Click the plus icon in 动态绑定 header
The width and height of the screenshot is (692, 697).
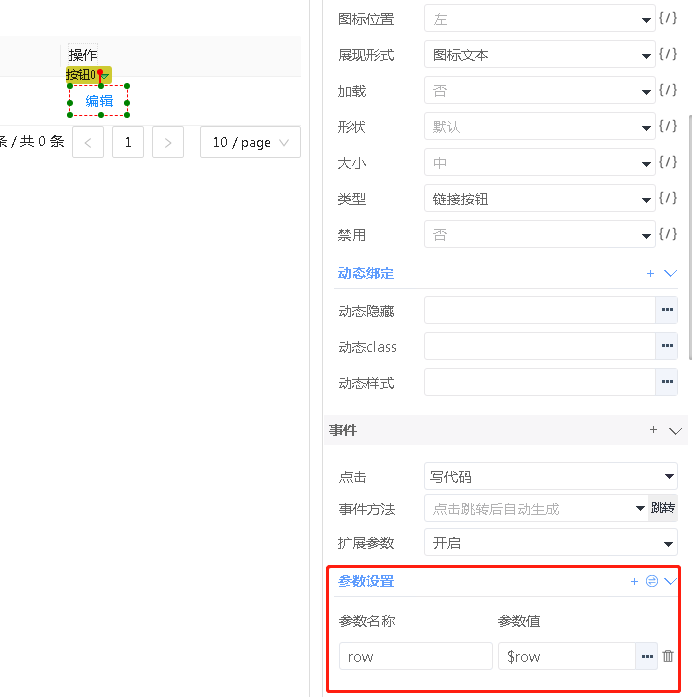650,273
